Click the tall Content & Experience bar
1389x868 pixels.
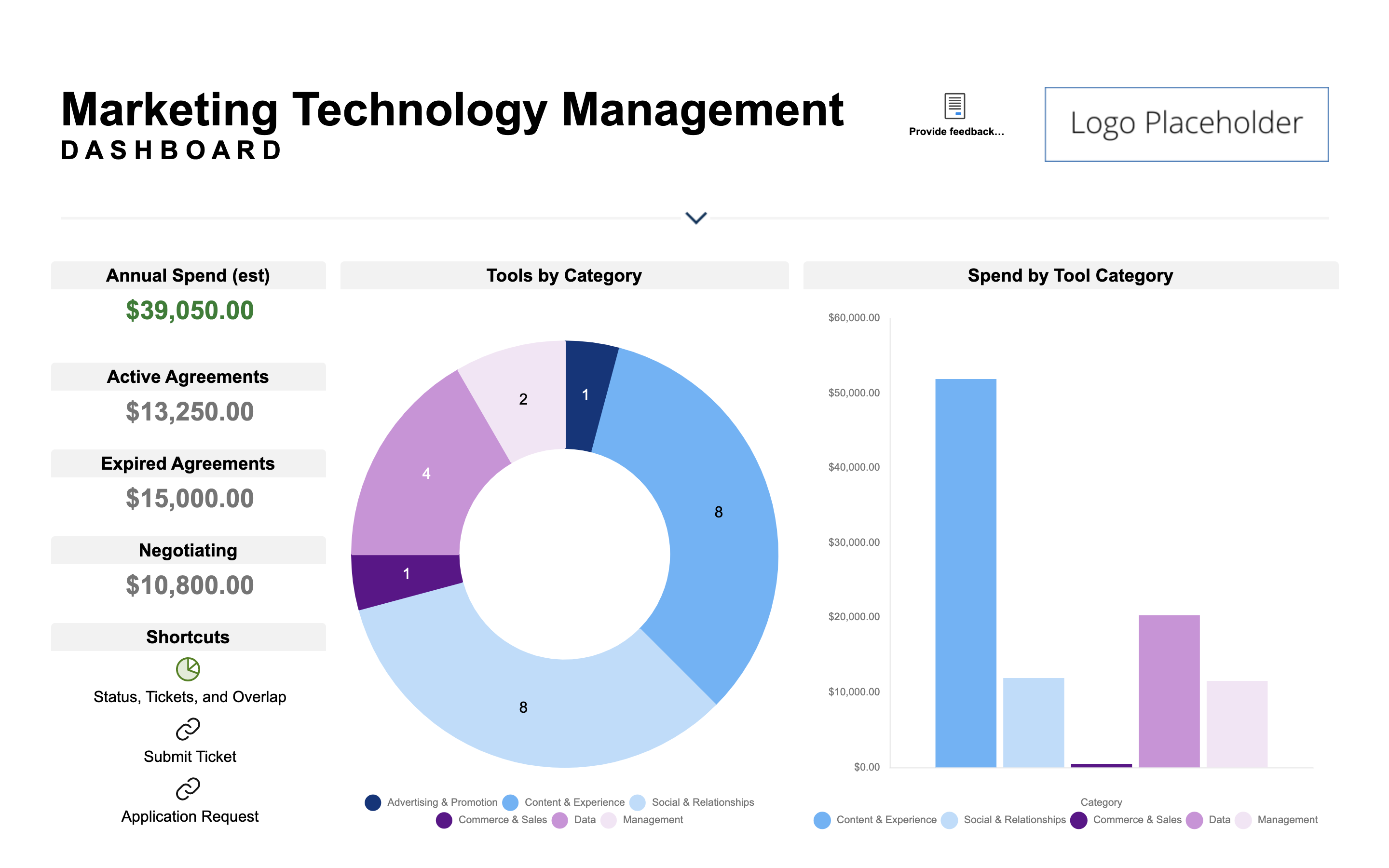coord(966,574)
